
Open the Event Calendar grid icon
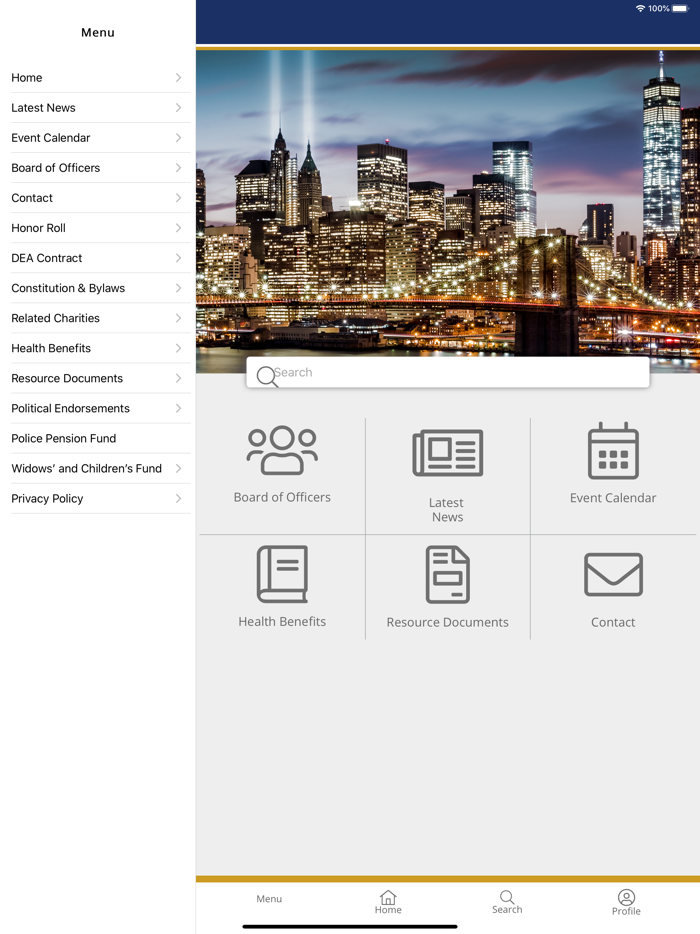point(613,451)
